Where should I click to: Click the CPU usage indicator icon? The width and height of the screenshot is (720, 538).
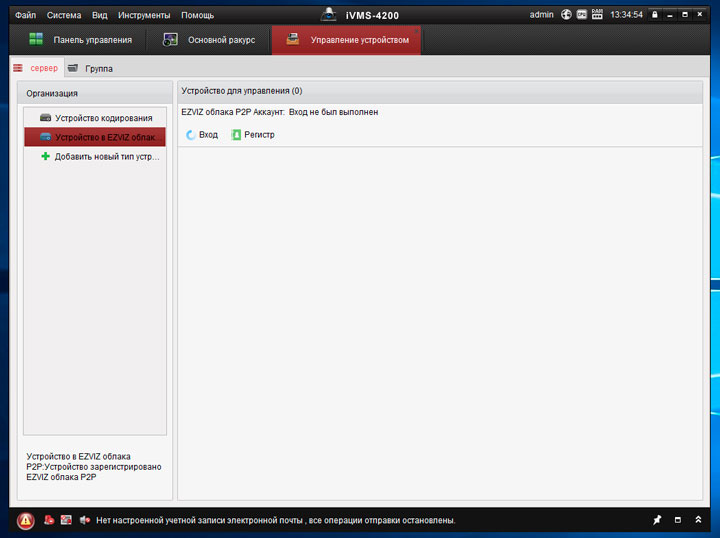coord(581,15)
